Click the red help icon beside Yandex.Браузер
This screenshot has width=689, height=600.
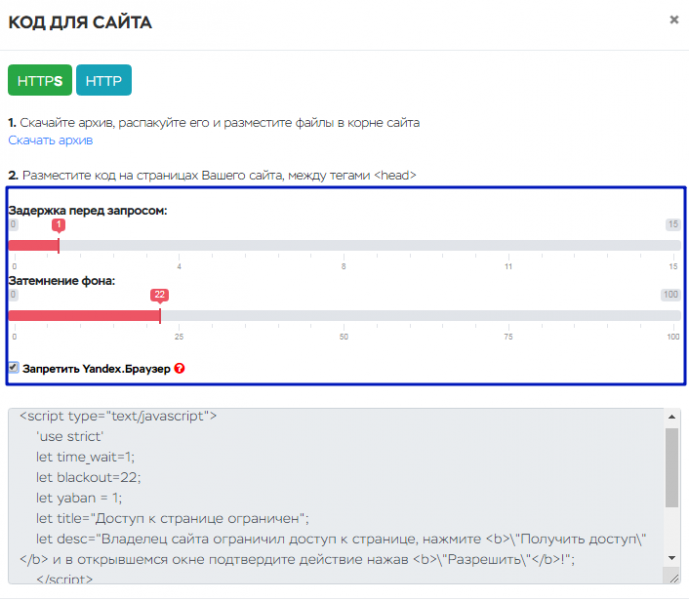tap(179, 368)
